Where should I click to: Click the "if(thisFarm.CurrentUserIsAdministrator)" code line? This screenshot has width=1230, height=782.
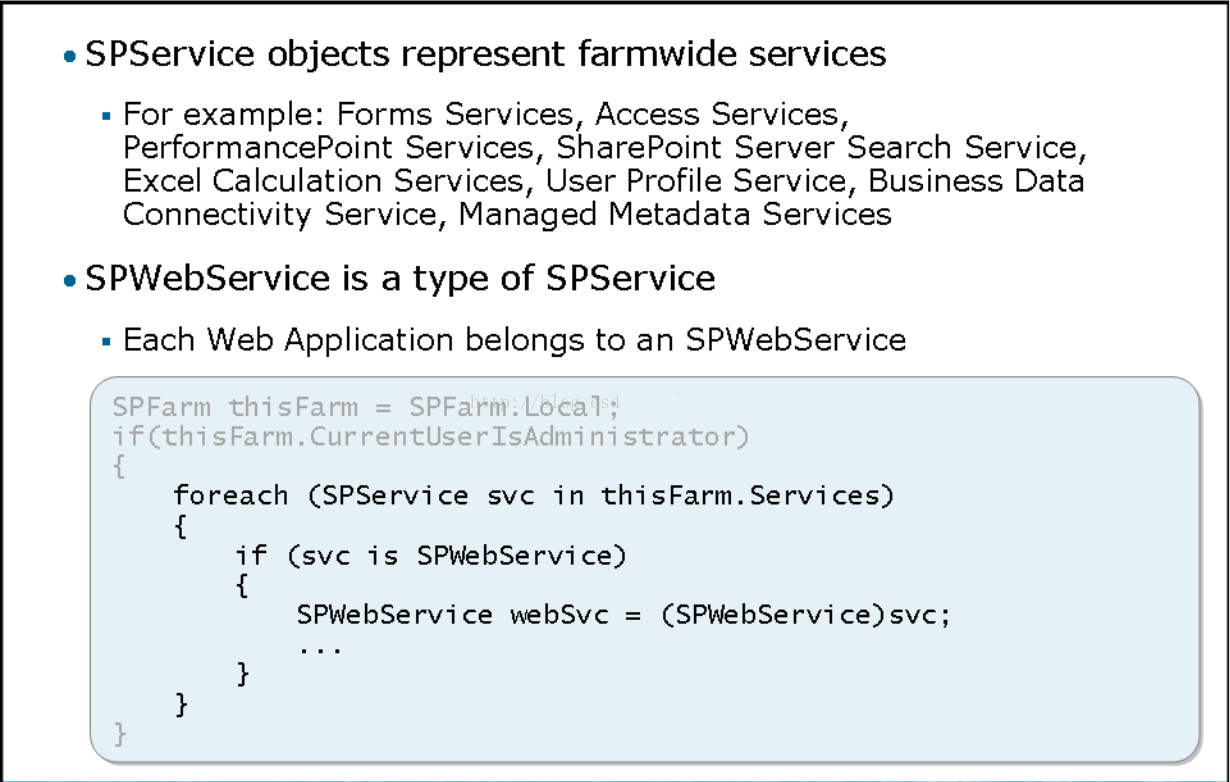pos(430,437)
